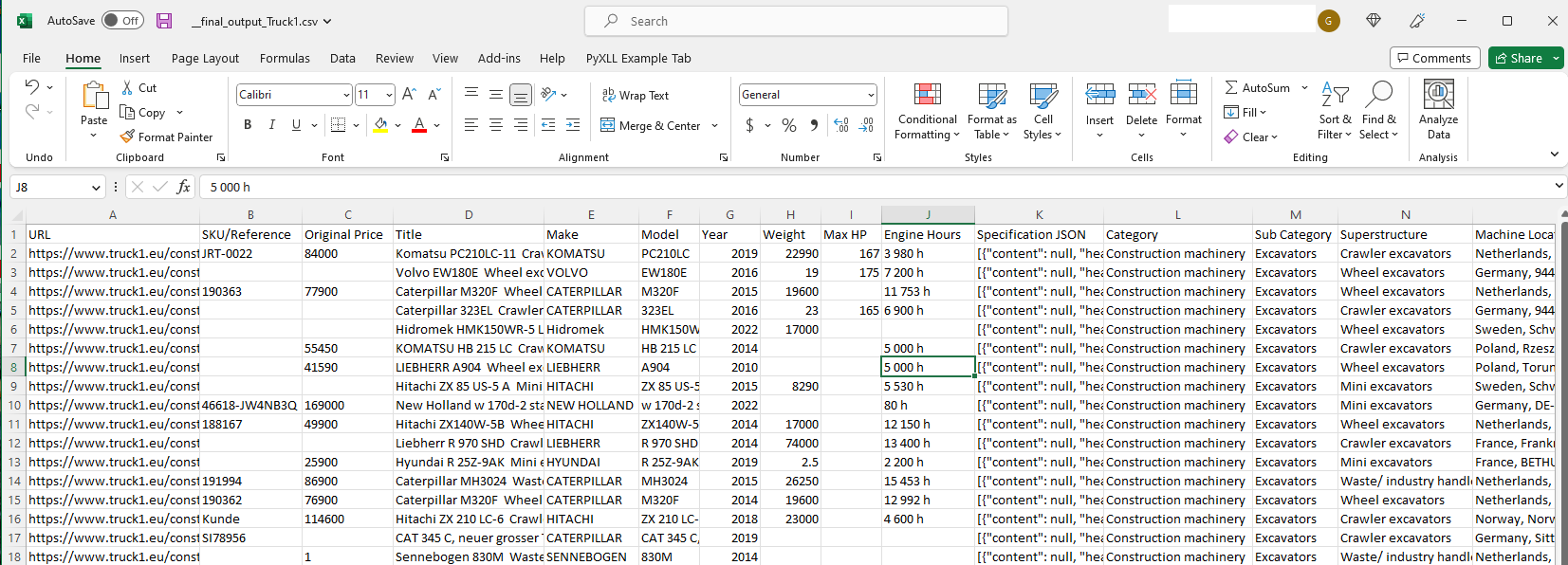1568x565 pixels.
Task: Click Merge & Center button
Action: coord(651,125)
